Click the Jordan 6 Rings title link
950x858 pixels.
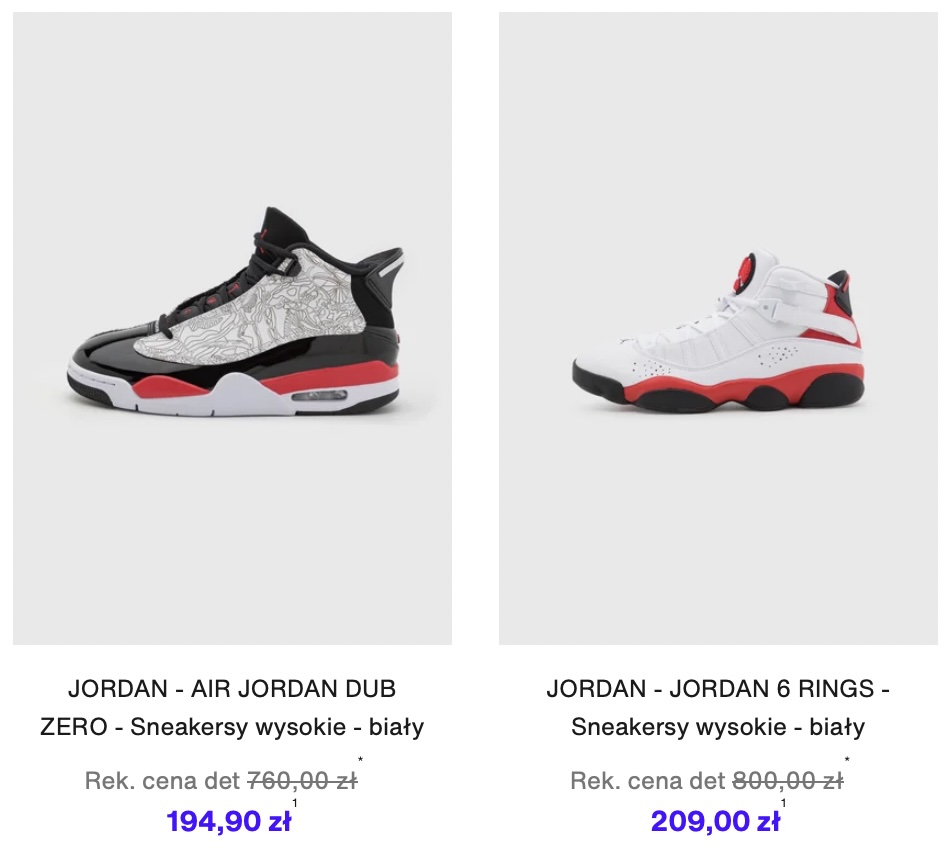click(718, 707)
